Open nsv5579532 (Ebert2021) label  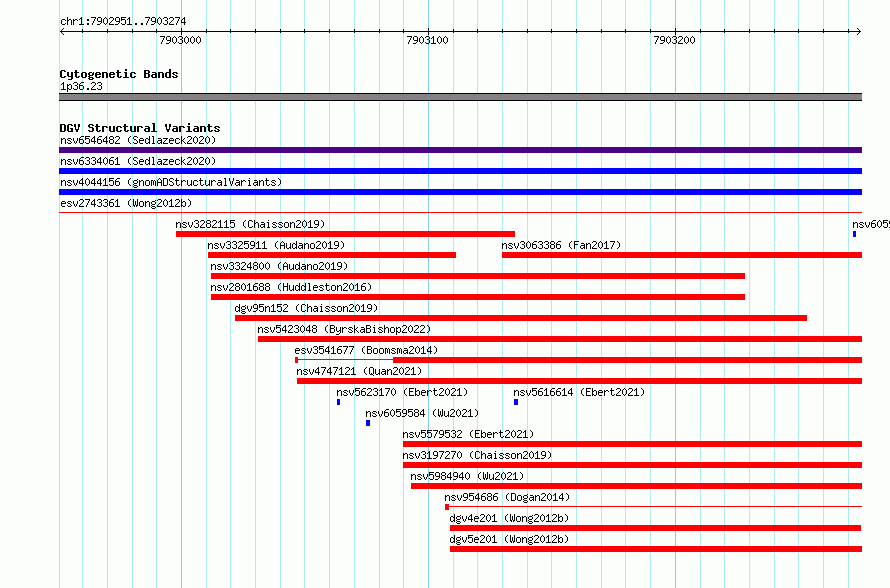pos(468,434)
